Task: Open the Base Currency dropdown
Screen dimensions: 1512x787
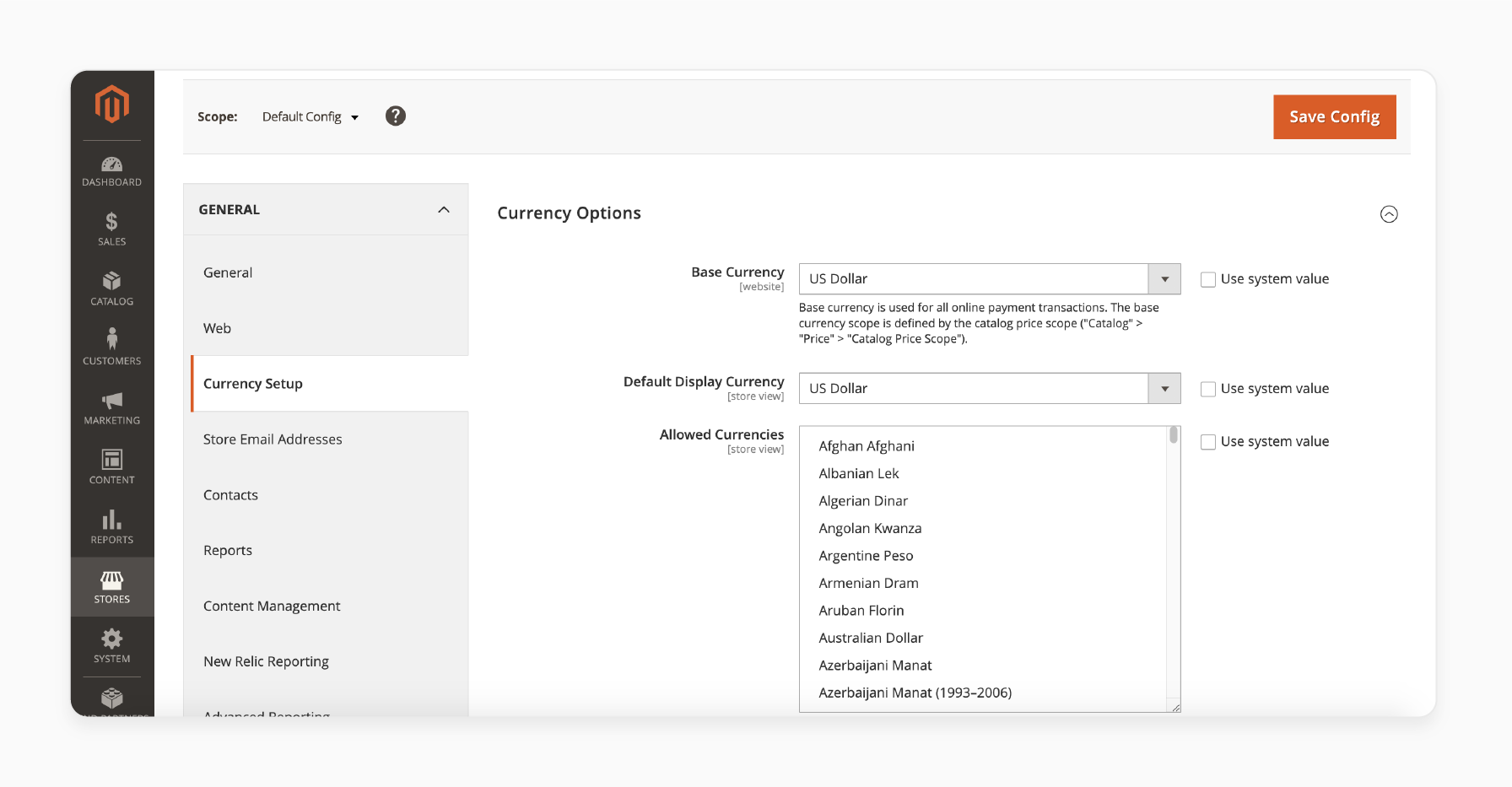Action: click(x=990, y=279)
